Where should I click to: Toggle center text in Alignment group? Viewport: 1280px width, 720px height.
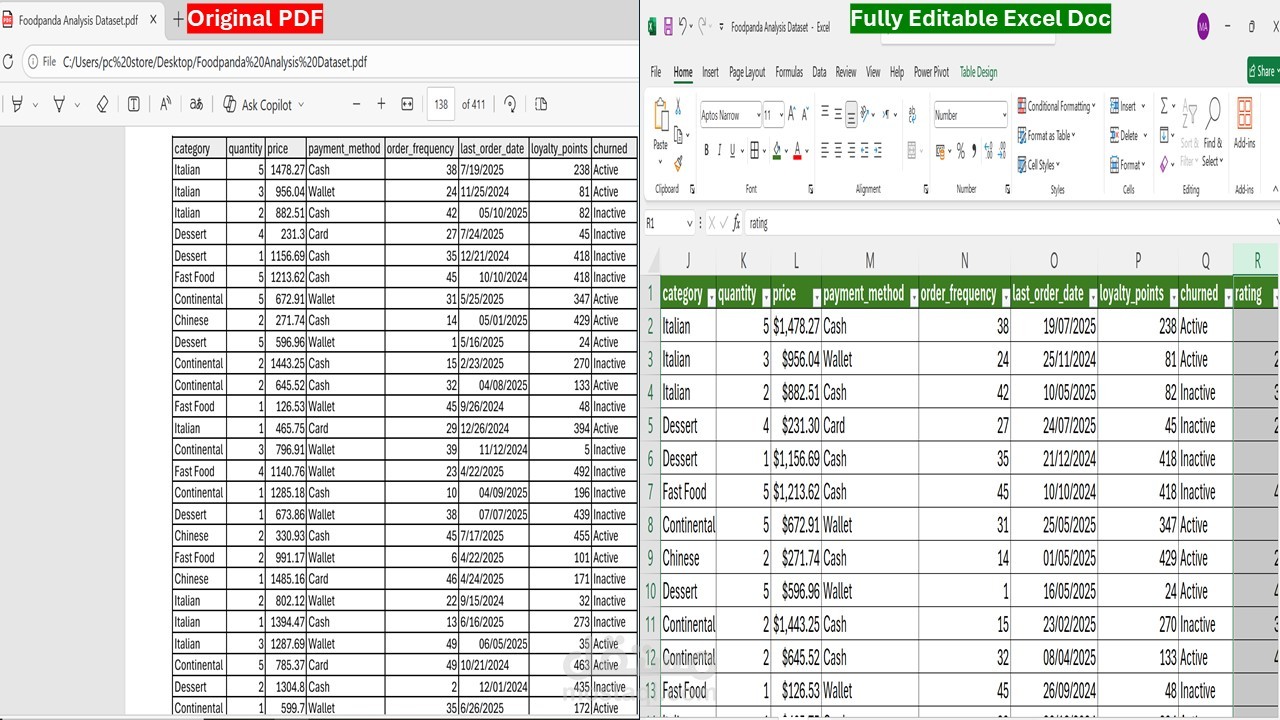click(x=838, y=151)
